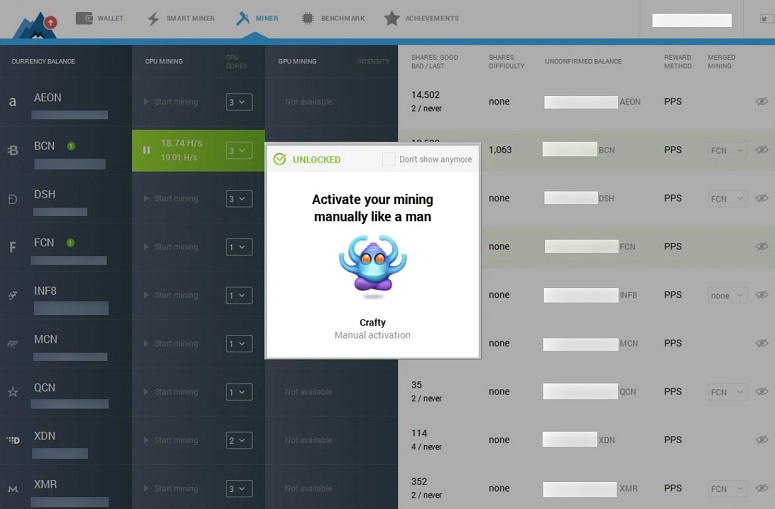Open BCN CPU cores dropdown
Screen dimensions: 775x509
pos(239,150)
